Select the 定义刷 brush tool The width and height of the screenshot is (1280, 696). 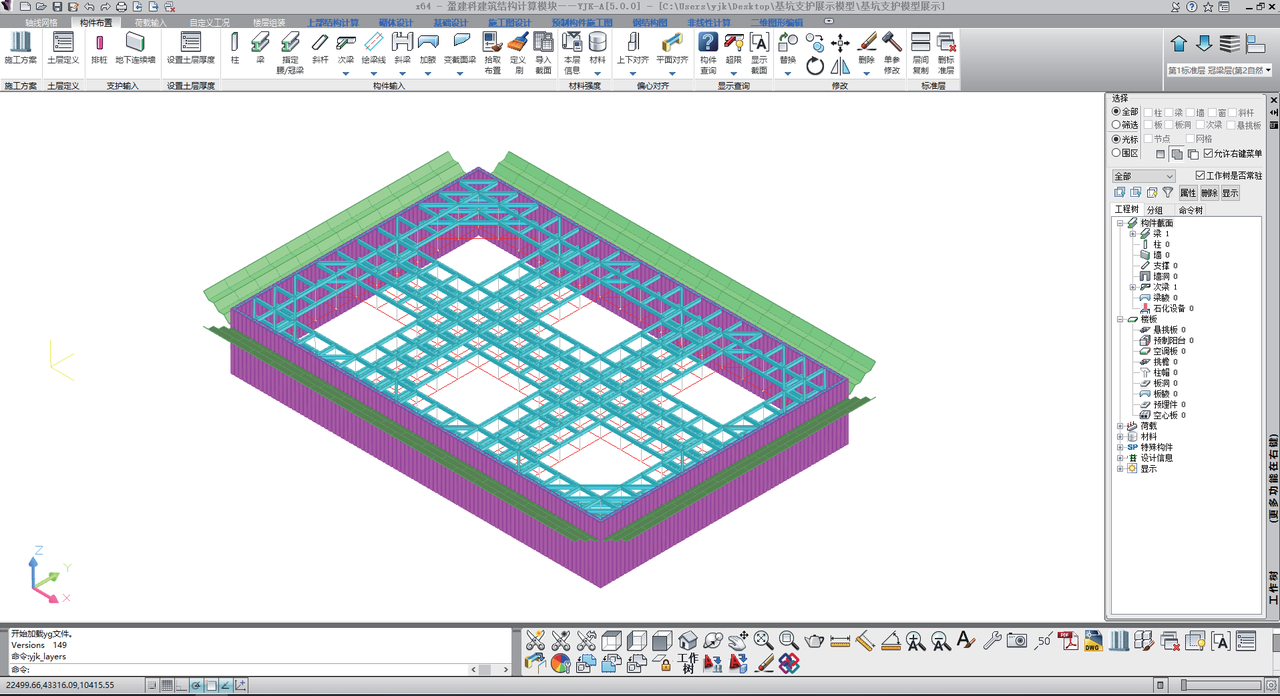click(x=517, y=53)
